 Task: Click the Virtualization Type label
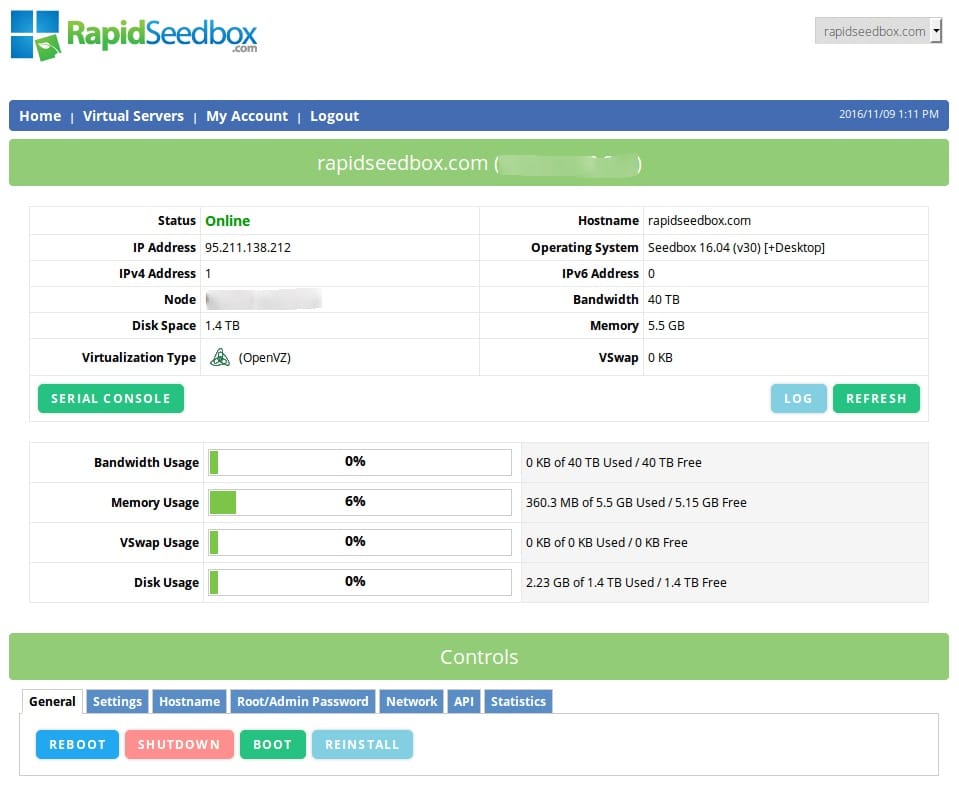[x=139, y=358]
